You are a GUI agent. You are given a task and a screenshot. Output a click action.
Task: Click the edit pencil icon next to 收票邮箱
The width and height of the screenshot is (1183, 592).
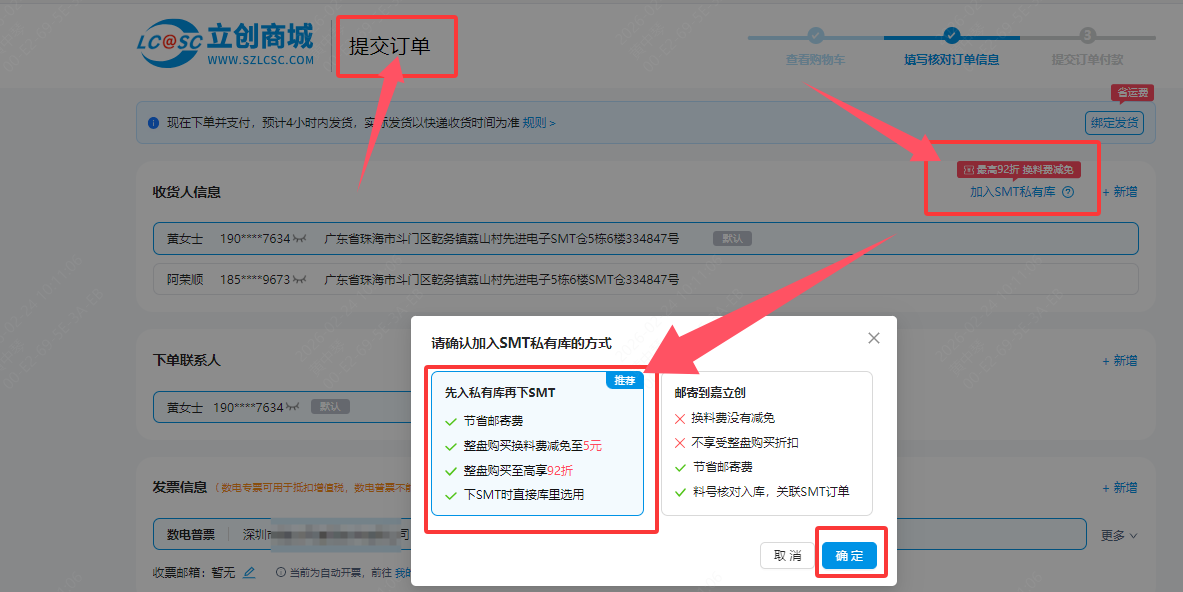[249, 572]
